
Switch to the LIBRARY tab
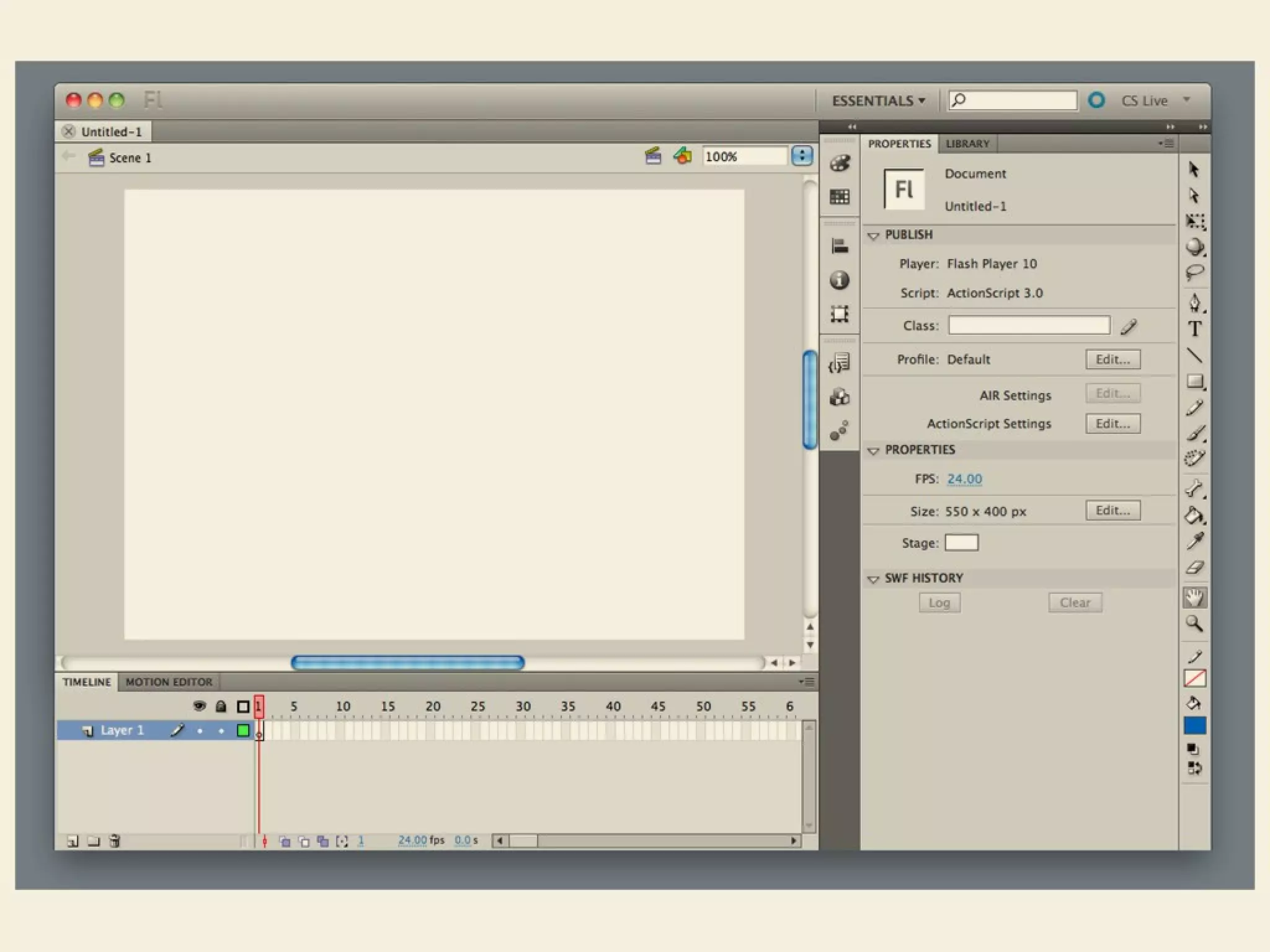point(967,144)
